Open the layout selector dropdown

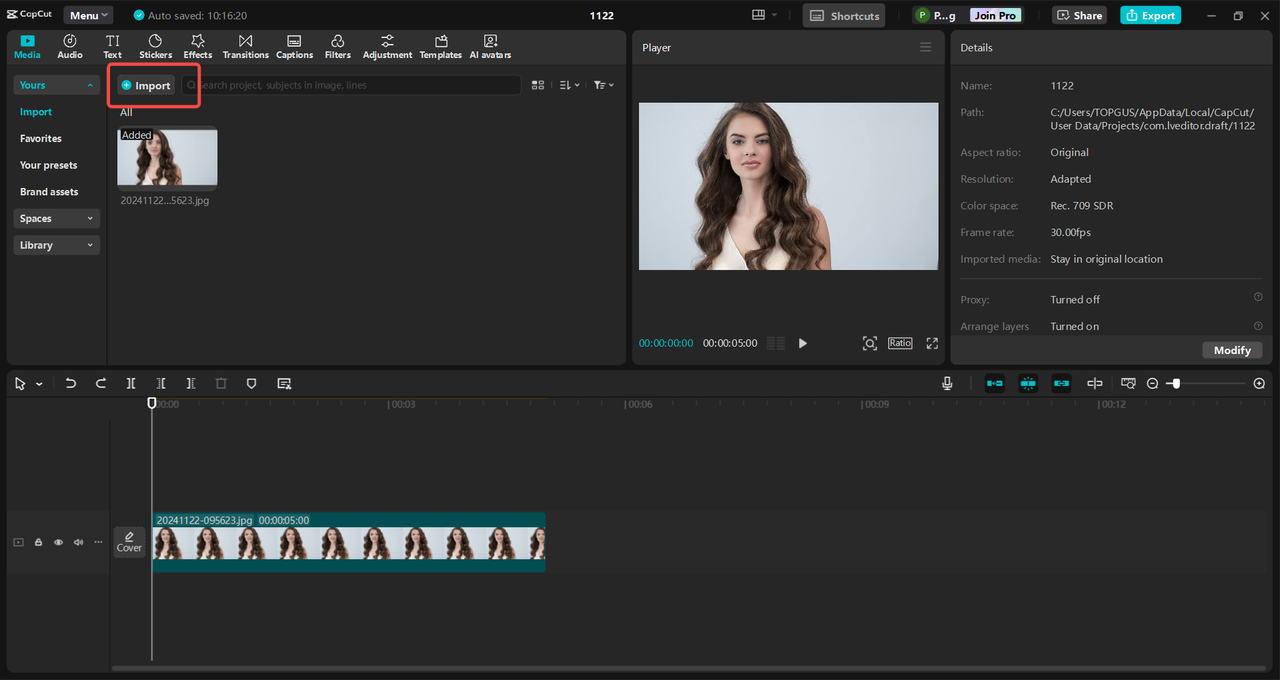(x=765, y=15)
